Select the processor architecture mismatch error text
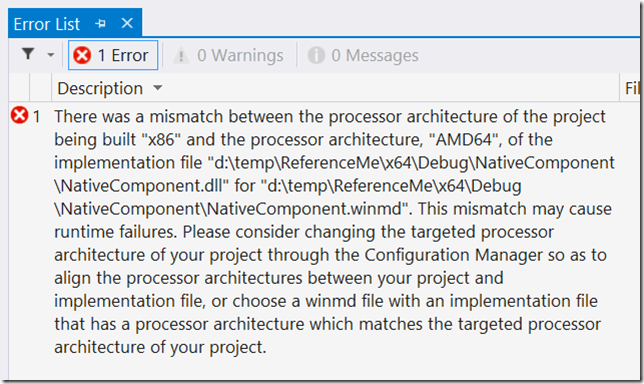The image size is (644, 384). click(x=334, y=232)
